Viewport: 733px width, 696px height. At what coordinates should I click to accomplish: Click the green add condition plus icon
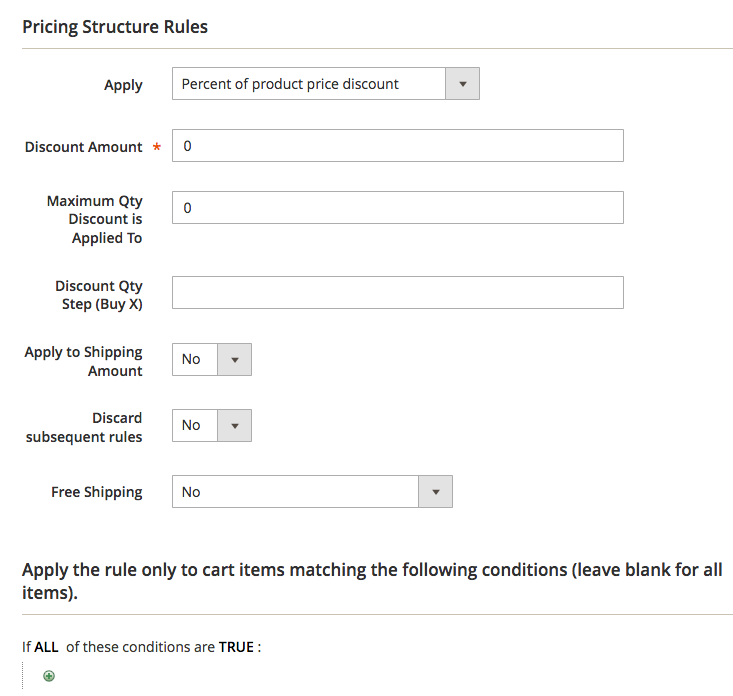(x=49, y=676)
